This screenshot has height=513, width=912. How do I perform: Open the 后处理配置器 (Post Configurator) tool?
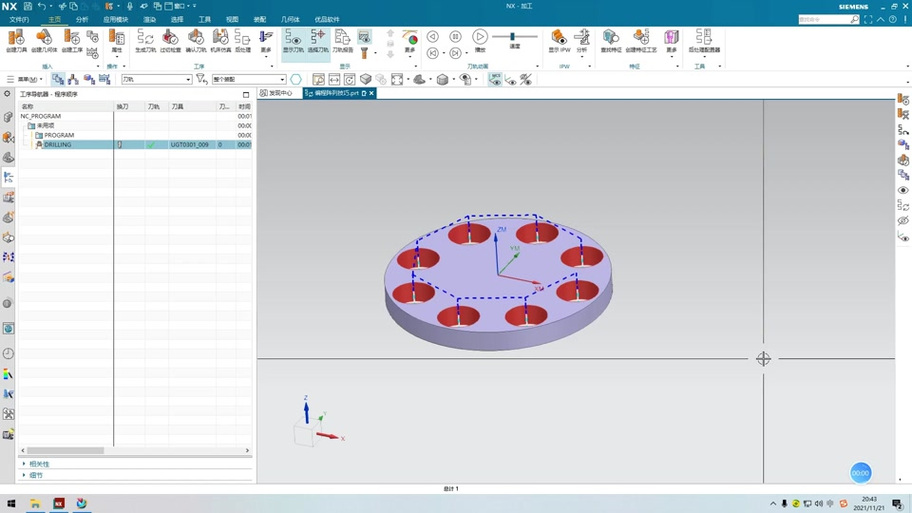(x=704, y=41)
